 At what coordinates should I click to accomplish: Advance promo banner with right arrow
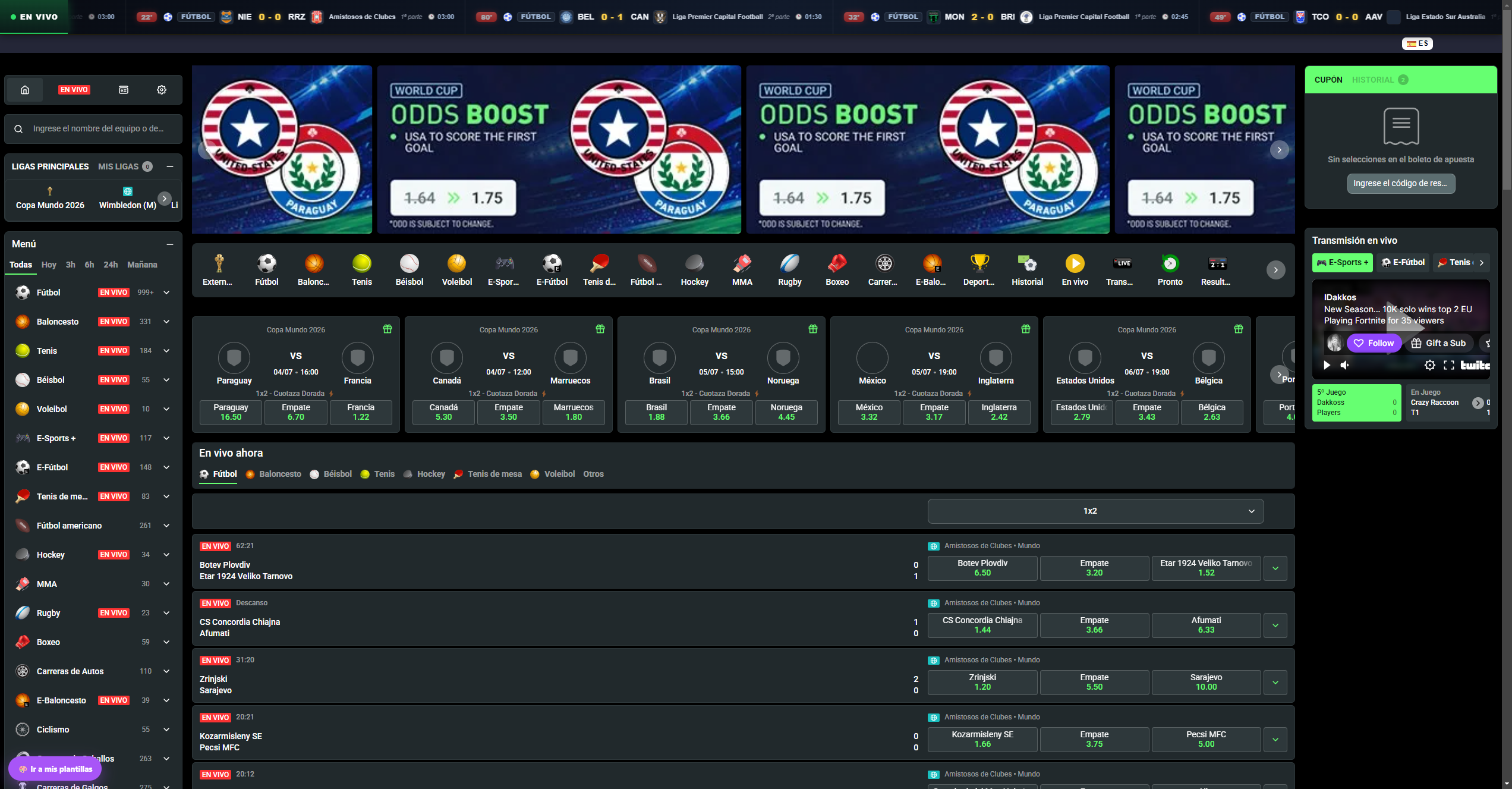tap(1279, 150)
